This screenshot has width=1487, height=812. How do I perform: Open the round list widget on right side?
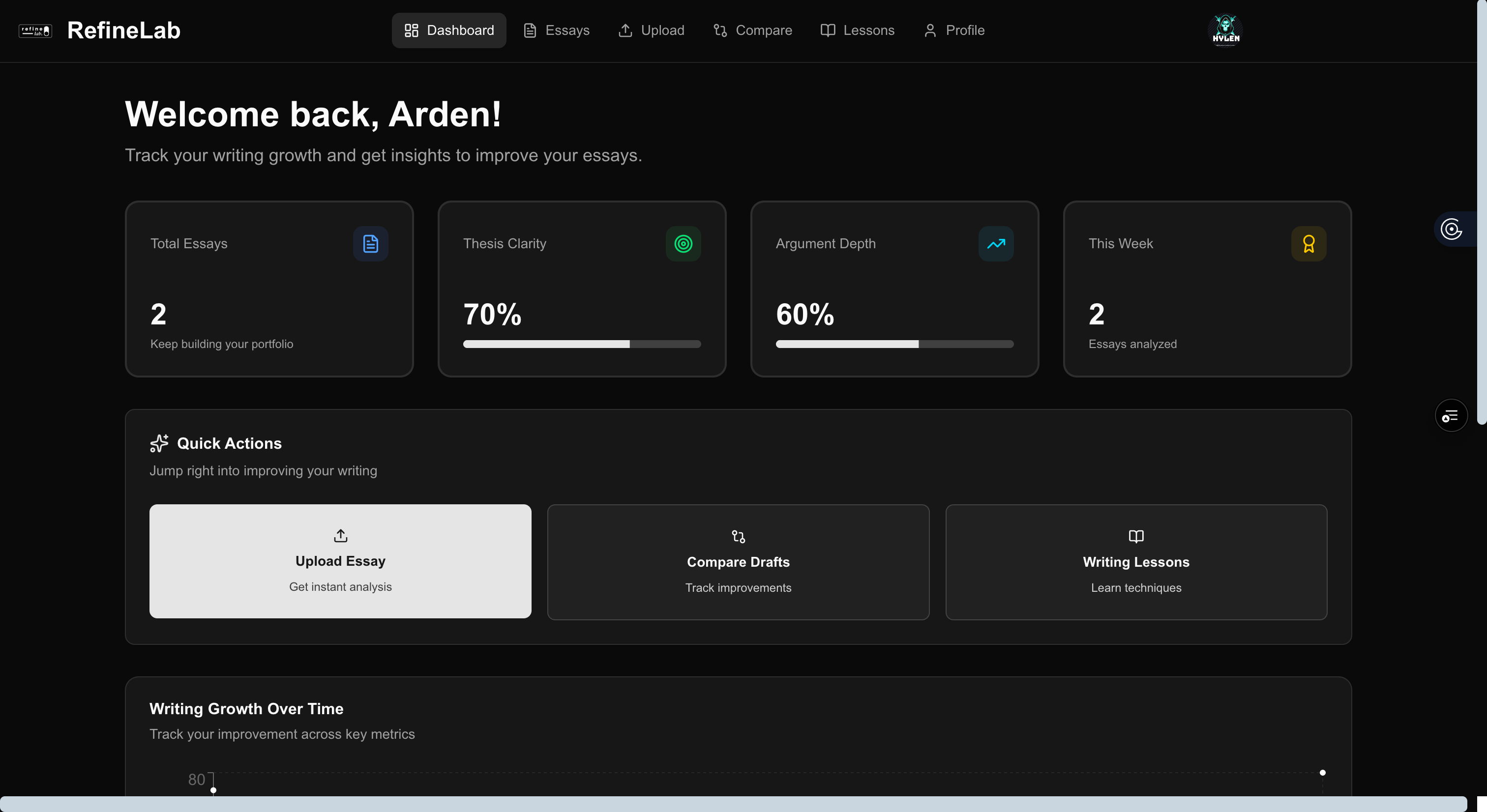click(1451, 415)
